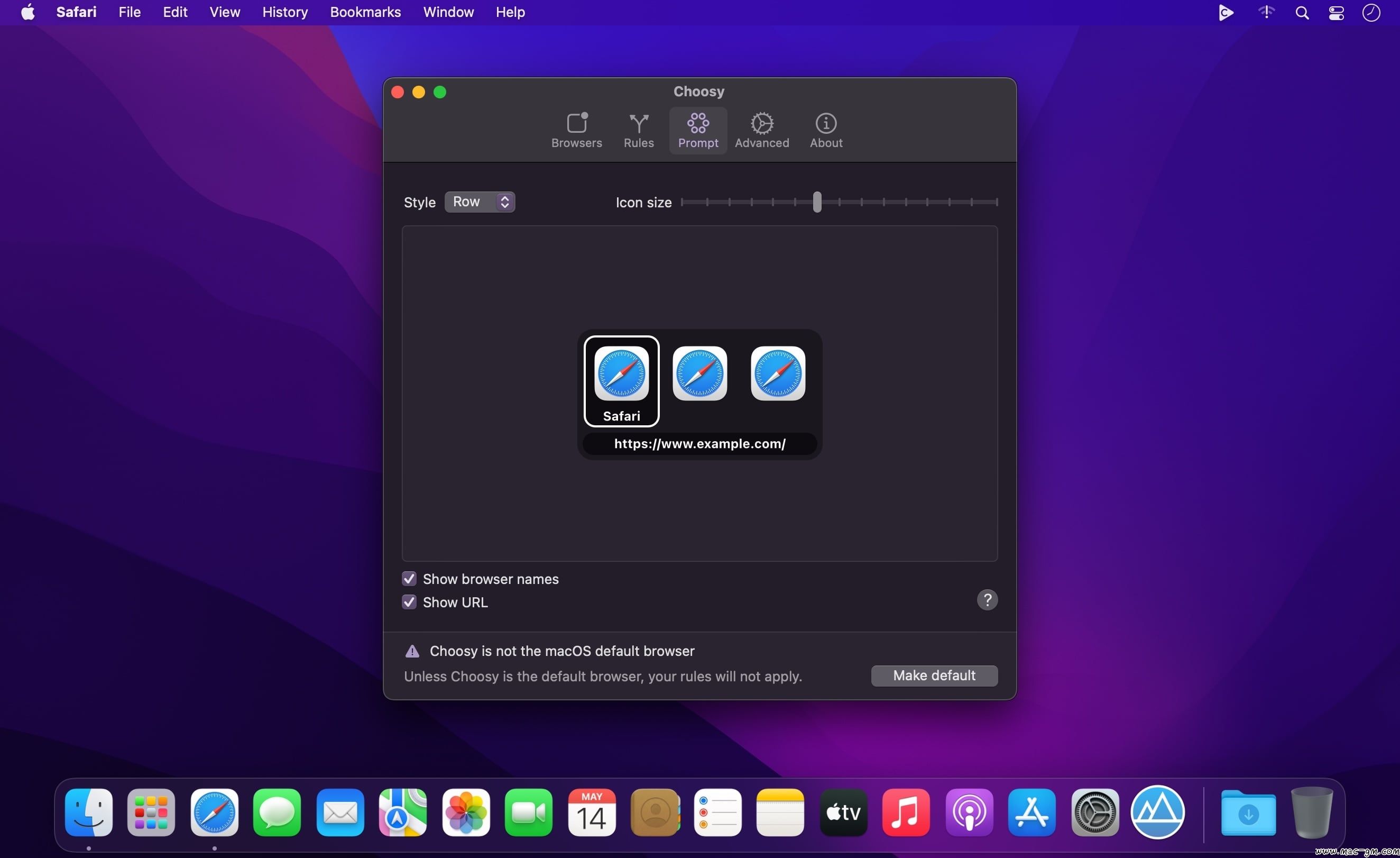Open the Window menu
Image resolution: width=1400 pixels, height=858 pixels.
(x=448, y=12)
